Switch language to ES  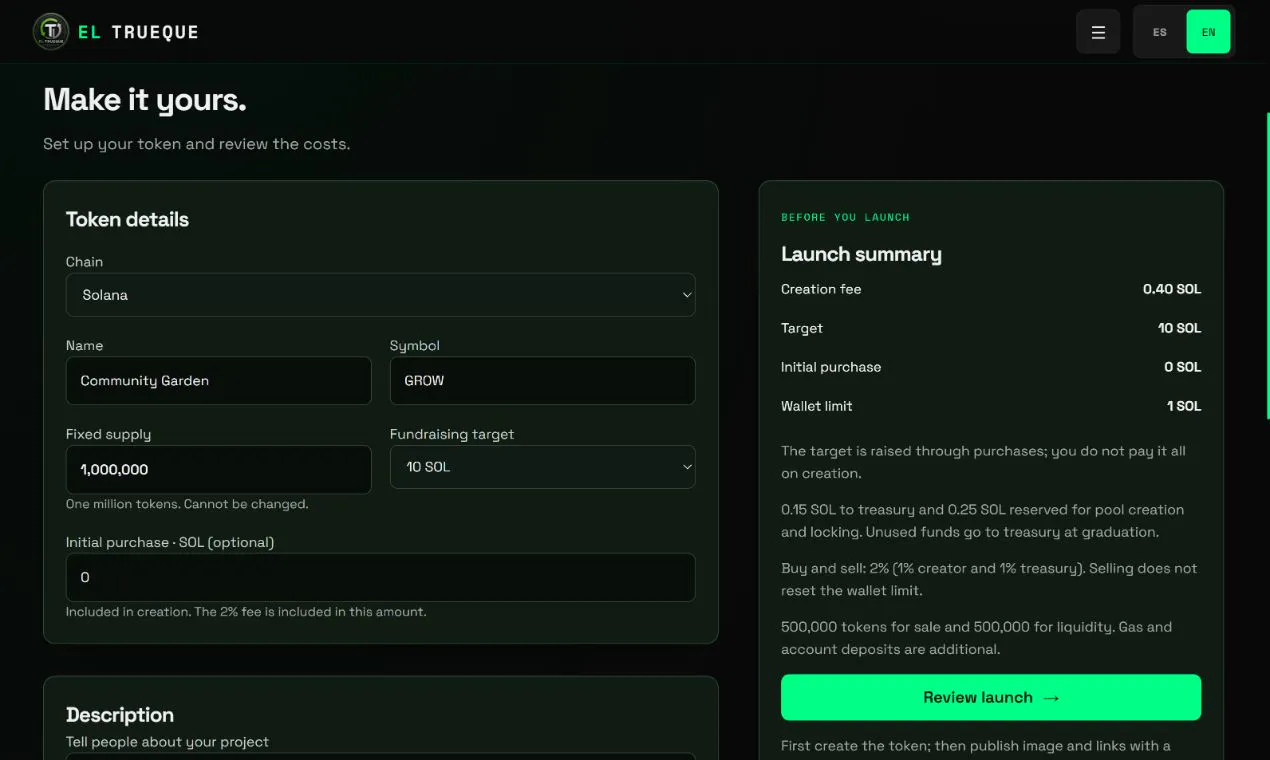pos(1160,32)
